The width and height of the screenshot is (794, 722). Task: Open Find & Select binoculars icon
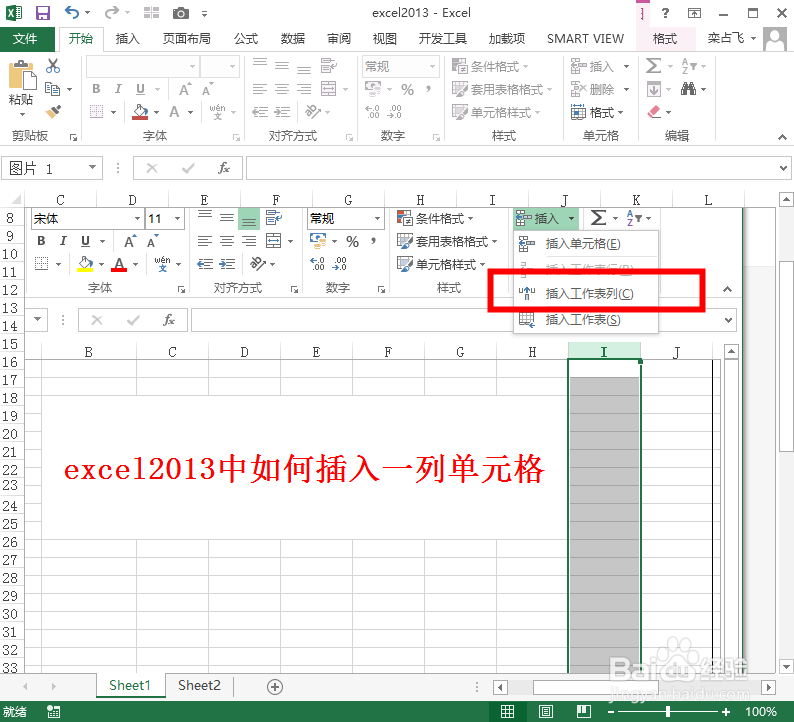(x=688, y=89)
